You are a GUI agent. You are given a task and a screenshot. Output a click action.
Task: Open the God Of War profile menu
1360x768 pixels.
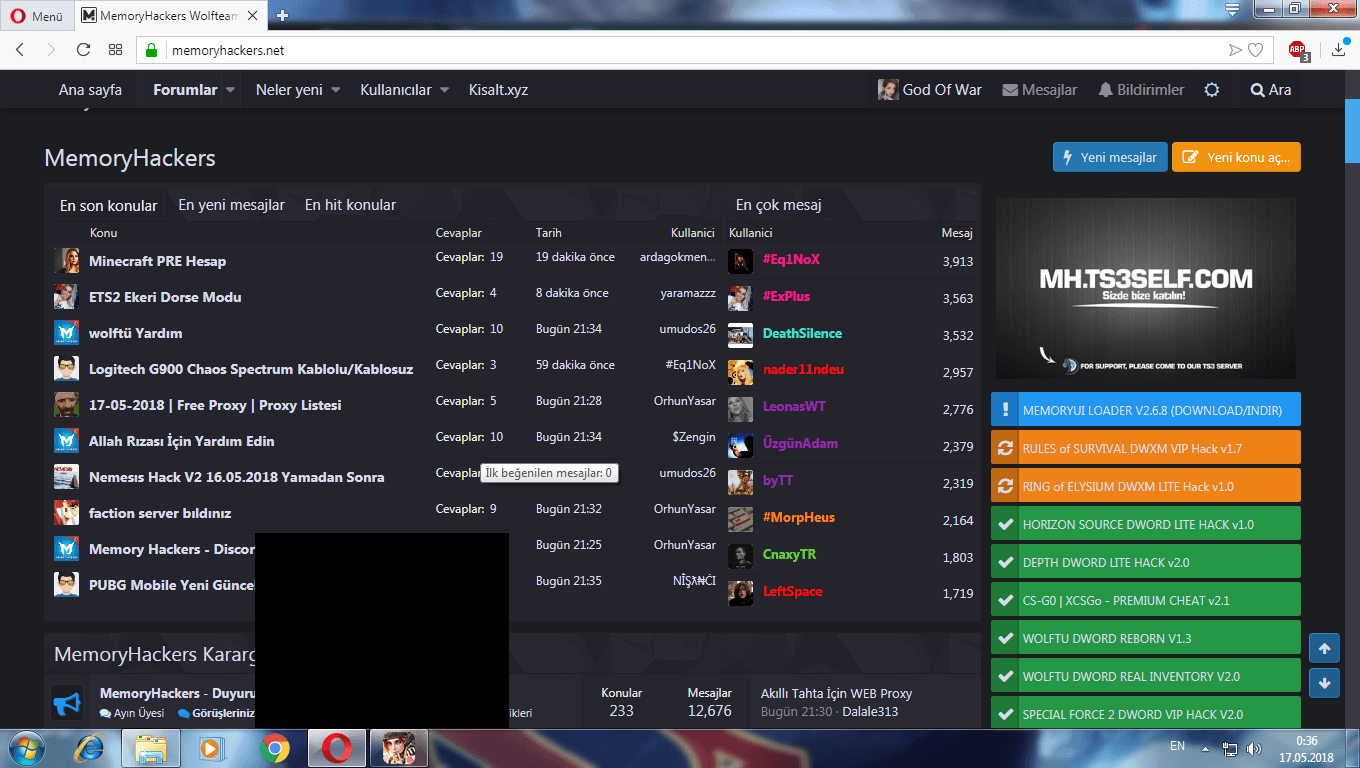930,90
